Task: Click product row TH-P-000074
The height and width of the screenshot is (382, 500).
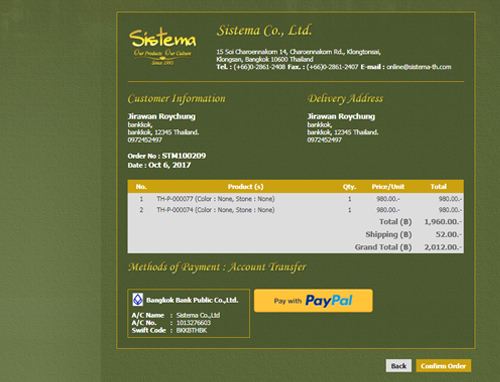Action: click(295, 210)
